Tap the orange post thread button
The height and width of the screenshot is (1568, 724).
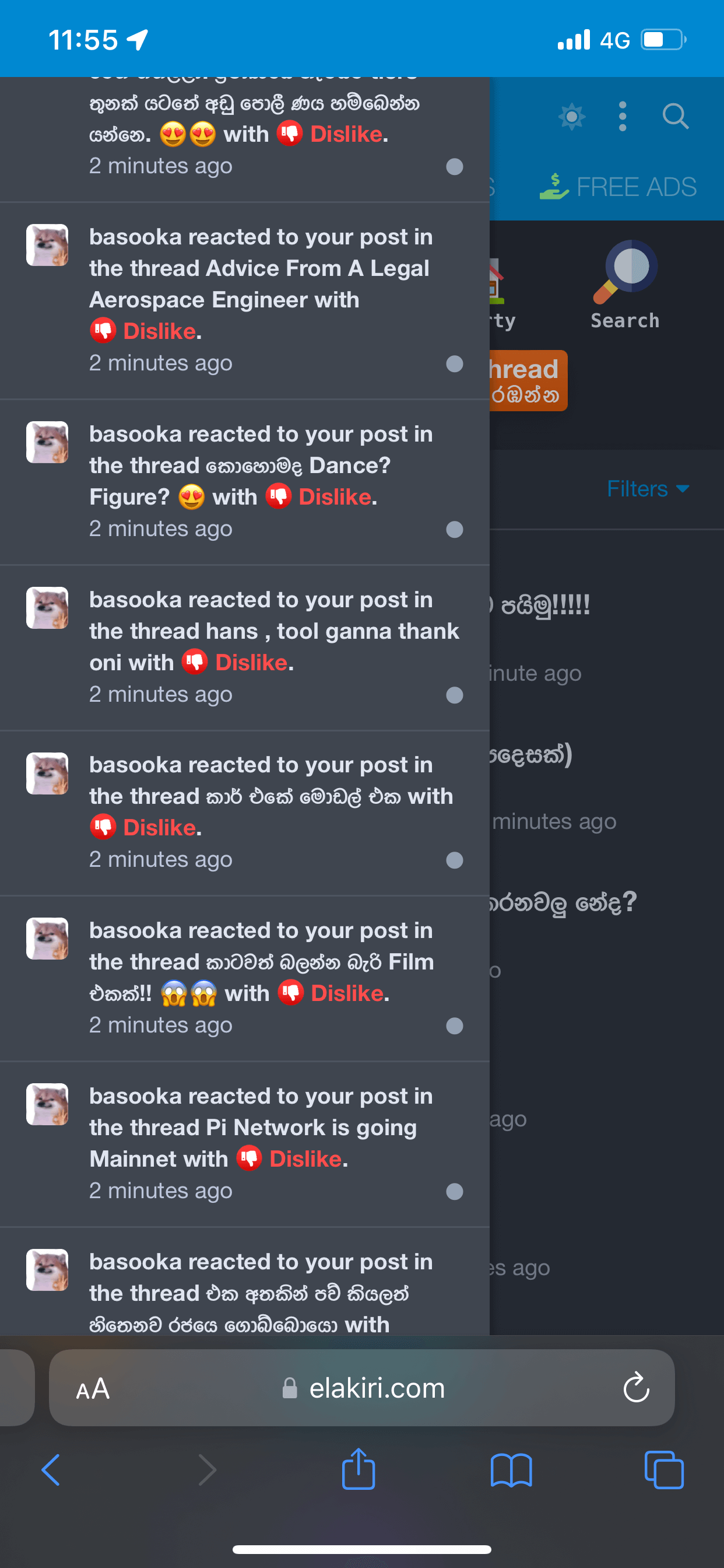point(528,380)
